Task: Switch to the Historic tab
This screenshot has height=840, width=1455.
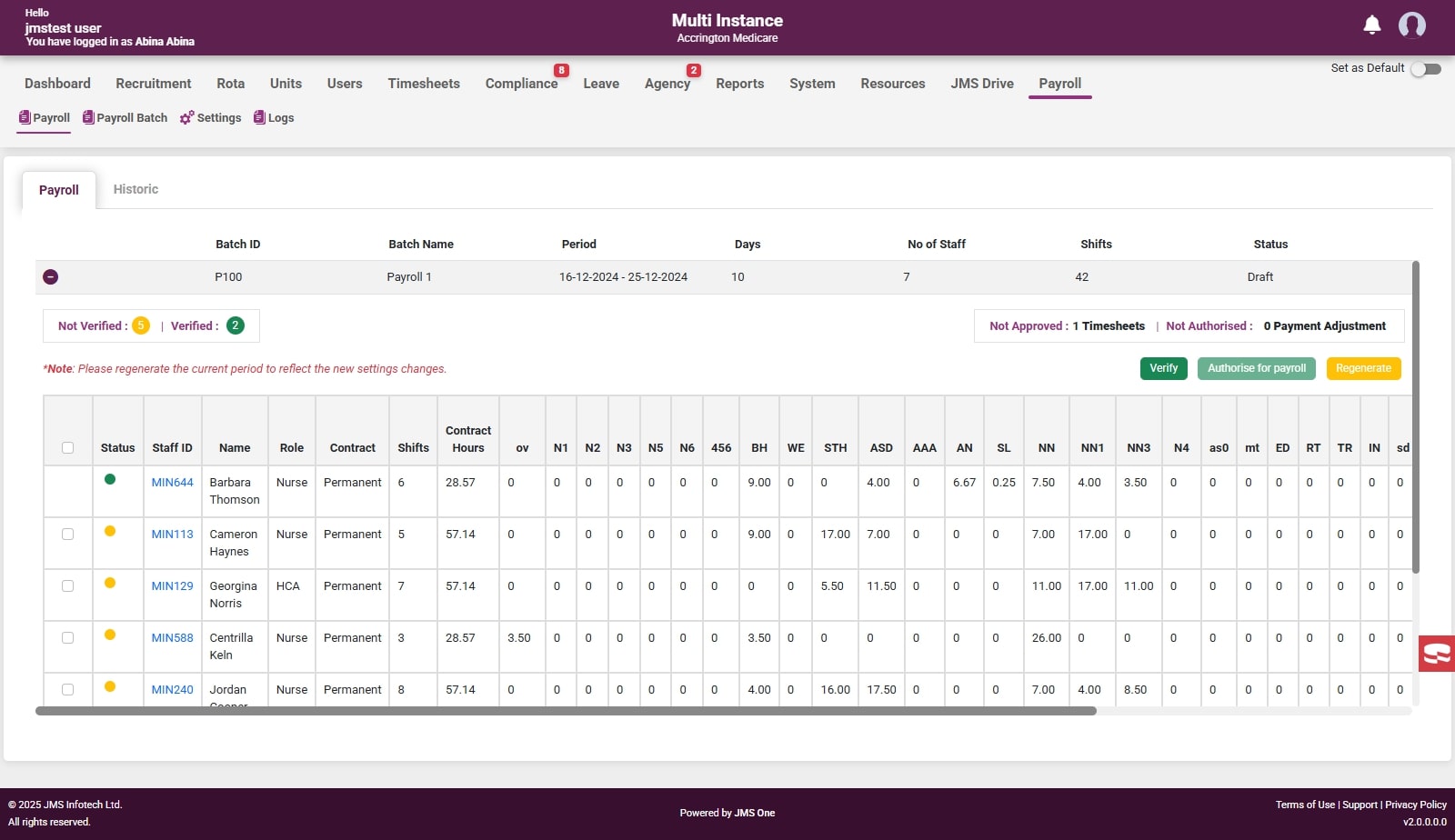Action: pyautogui.click(x=135, y=189)
